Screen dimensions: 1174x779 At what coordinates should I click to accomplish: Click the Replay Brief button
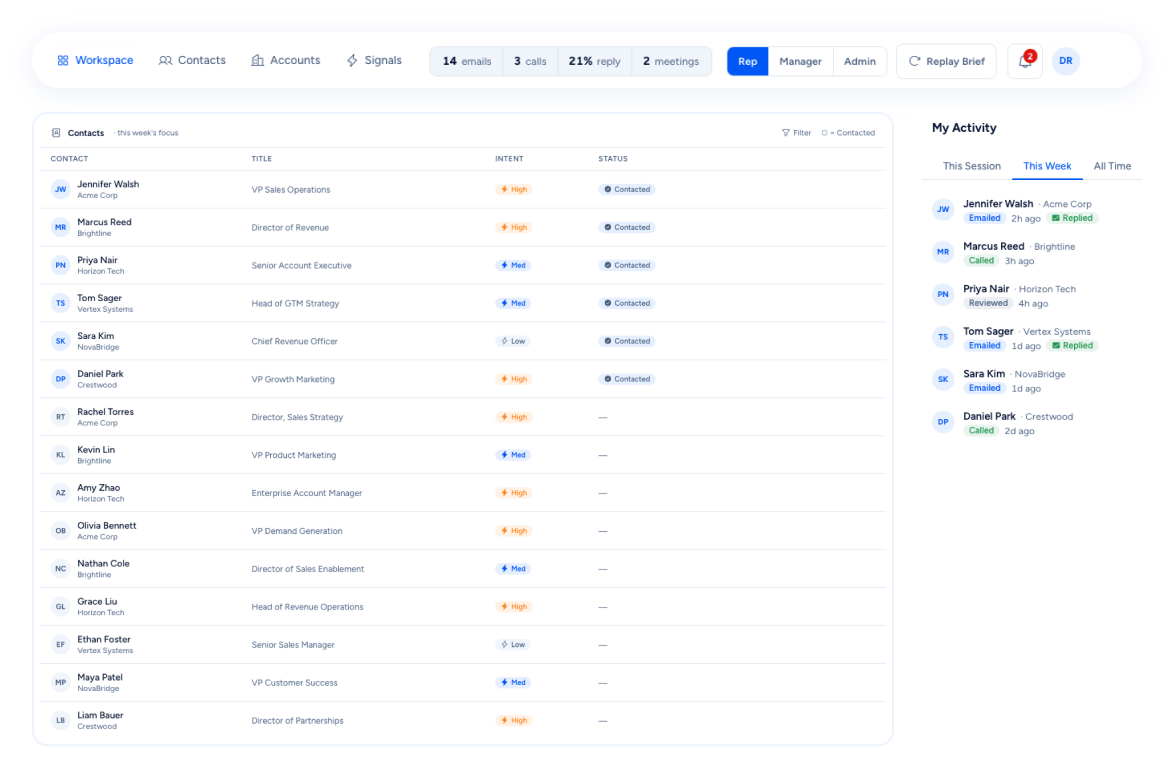tap(946, 61)
